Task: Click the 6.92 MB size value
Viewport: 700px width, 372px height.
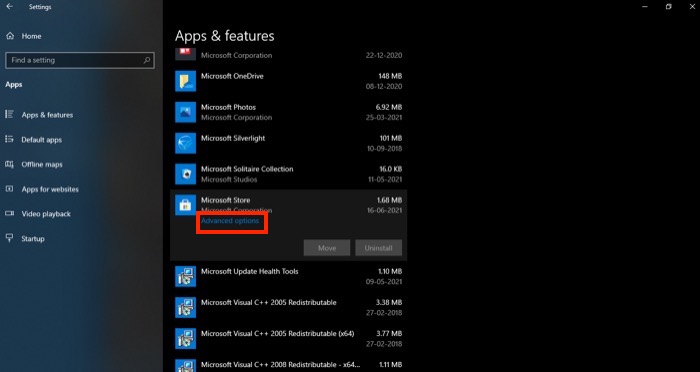Action: pos(388,107)
